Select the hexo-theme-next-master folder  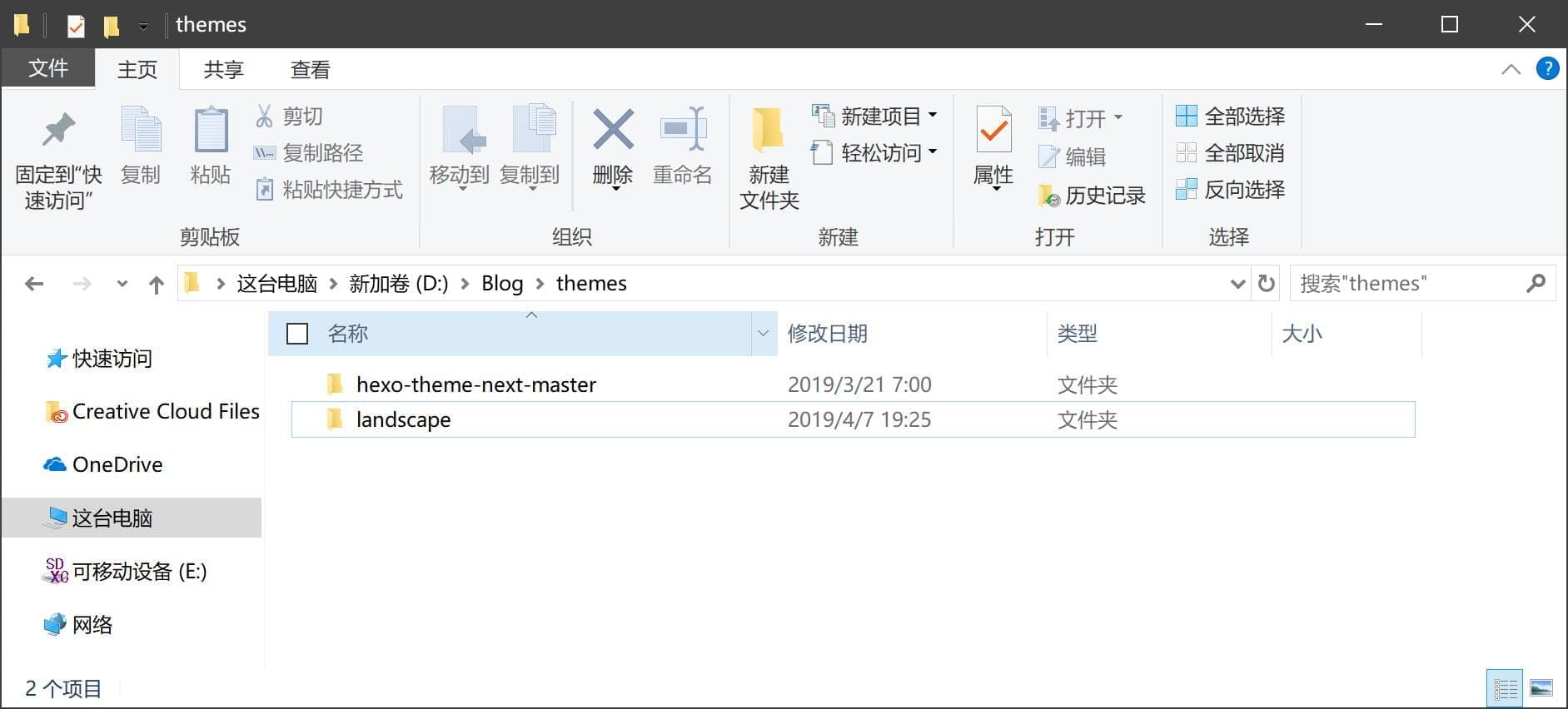point(475,384)
